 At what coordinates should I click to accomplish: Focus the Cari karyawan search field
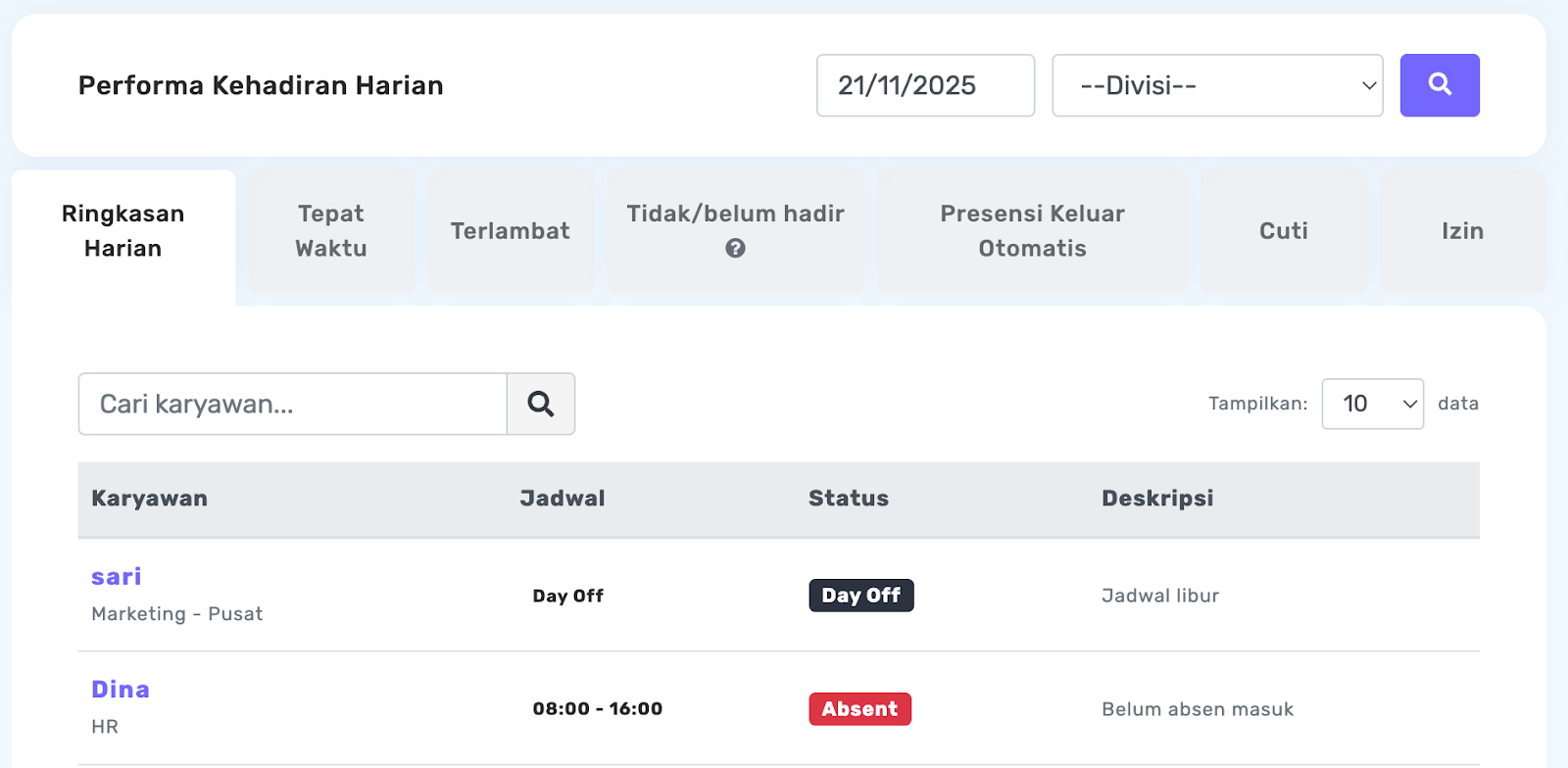click(x=292, y=404)
